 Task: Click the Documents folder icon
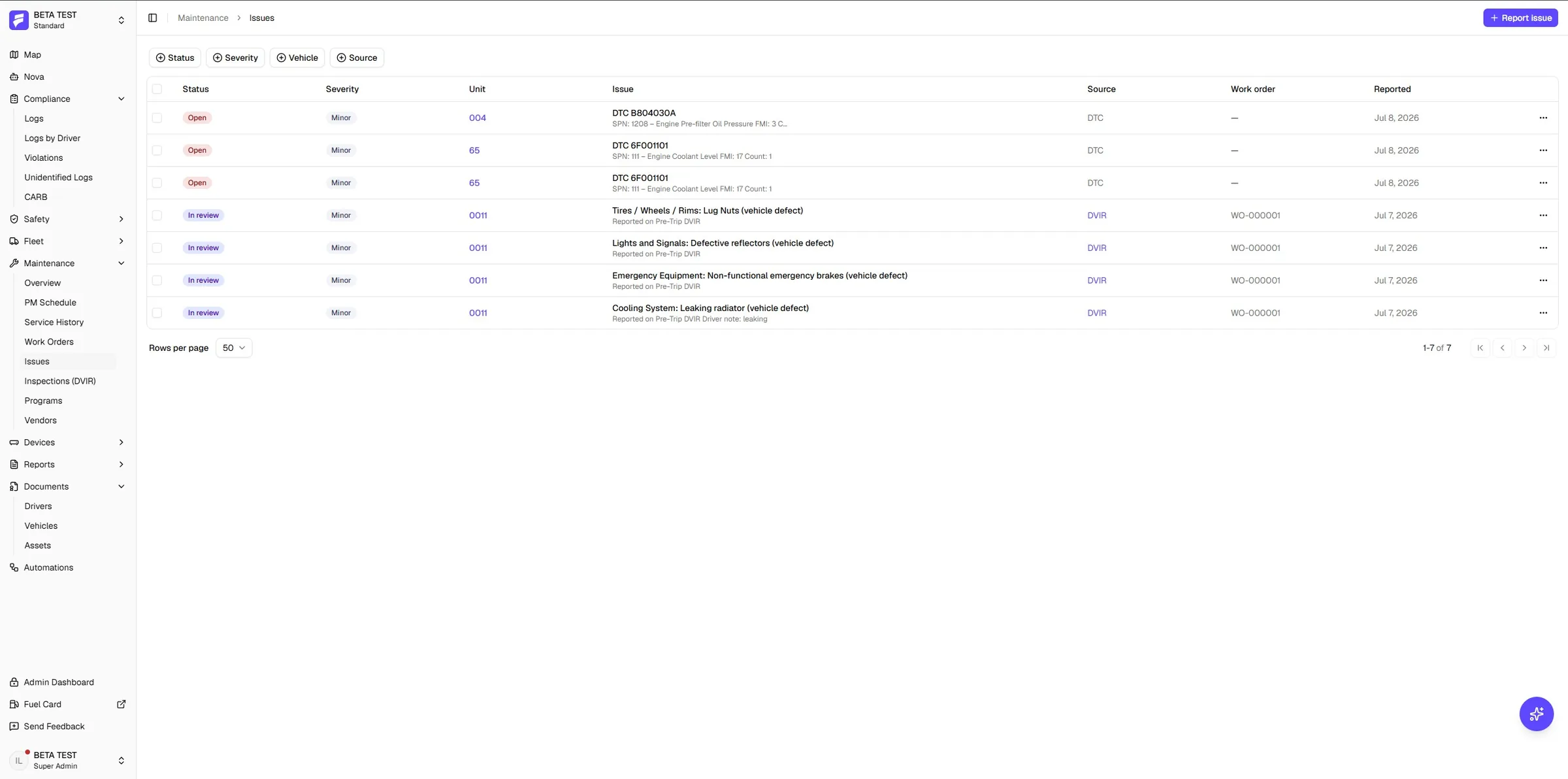tap(14, 487)
